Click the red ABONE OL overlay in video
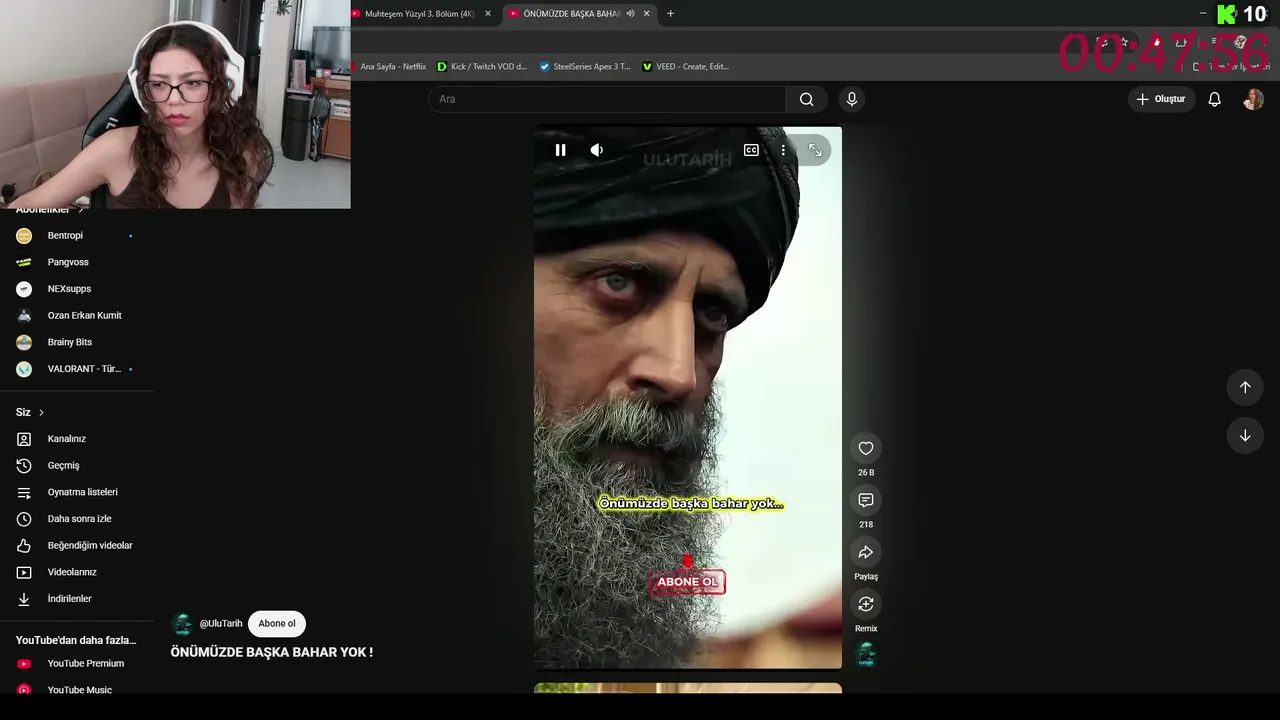 click(x=687, y=582)
